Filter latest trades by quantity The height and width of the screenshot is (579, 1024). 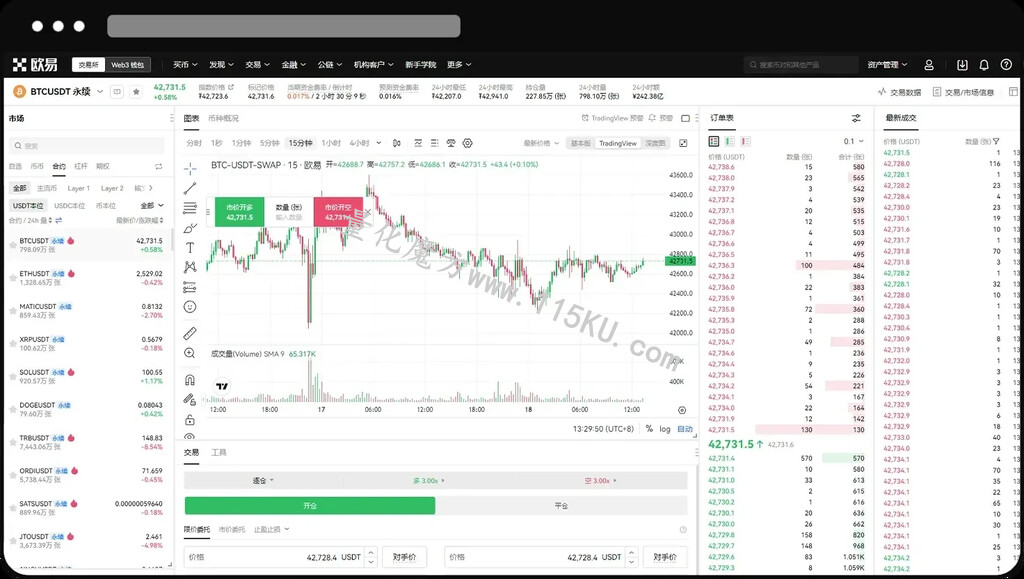pos(996,142)
